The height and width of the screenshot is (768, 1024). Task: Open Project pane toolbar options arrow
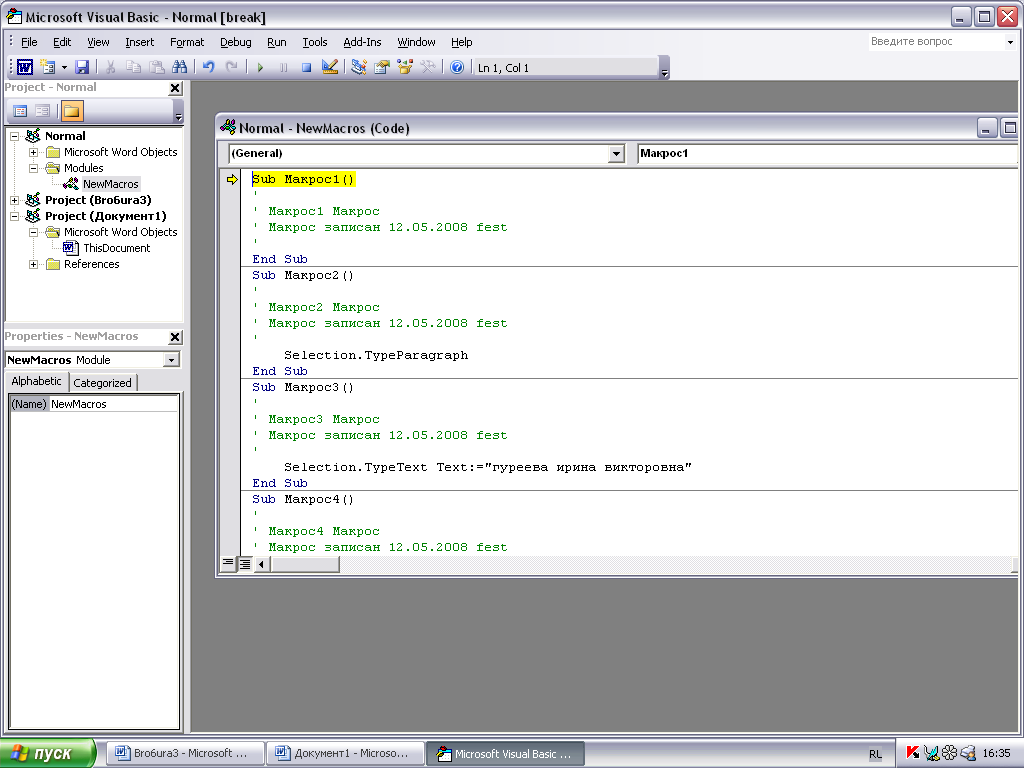178,112
